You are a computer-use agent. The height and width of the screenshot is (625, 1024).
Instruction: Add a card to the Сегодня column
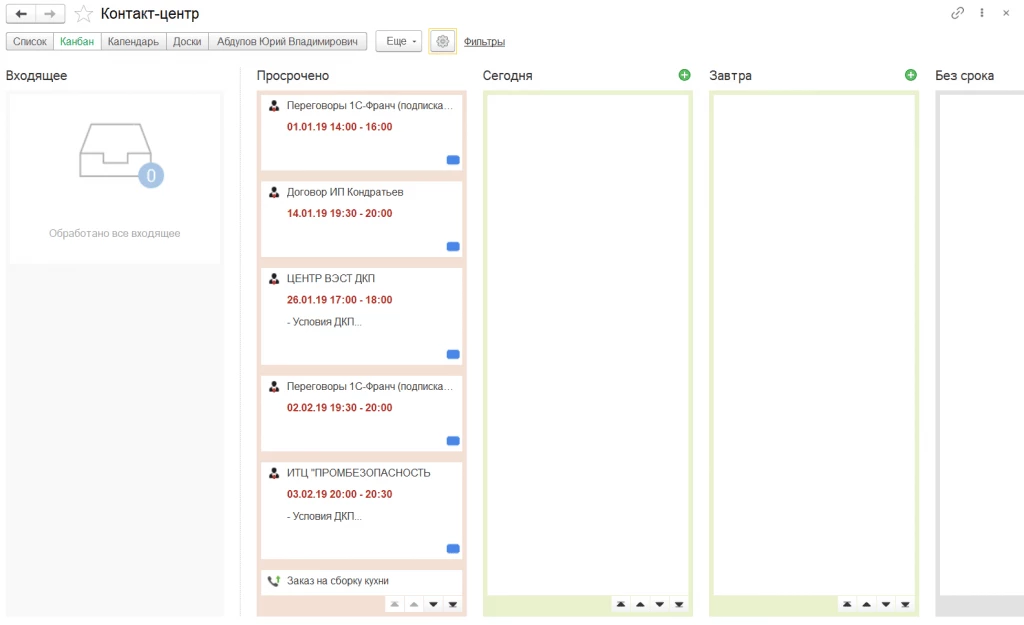[684, 75]
